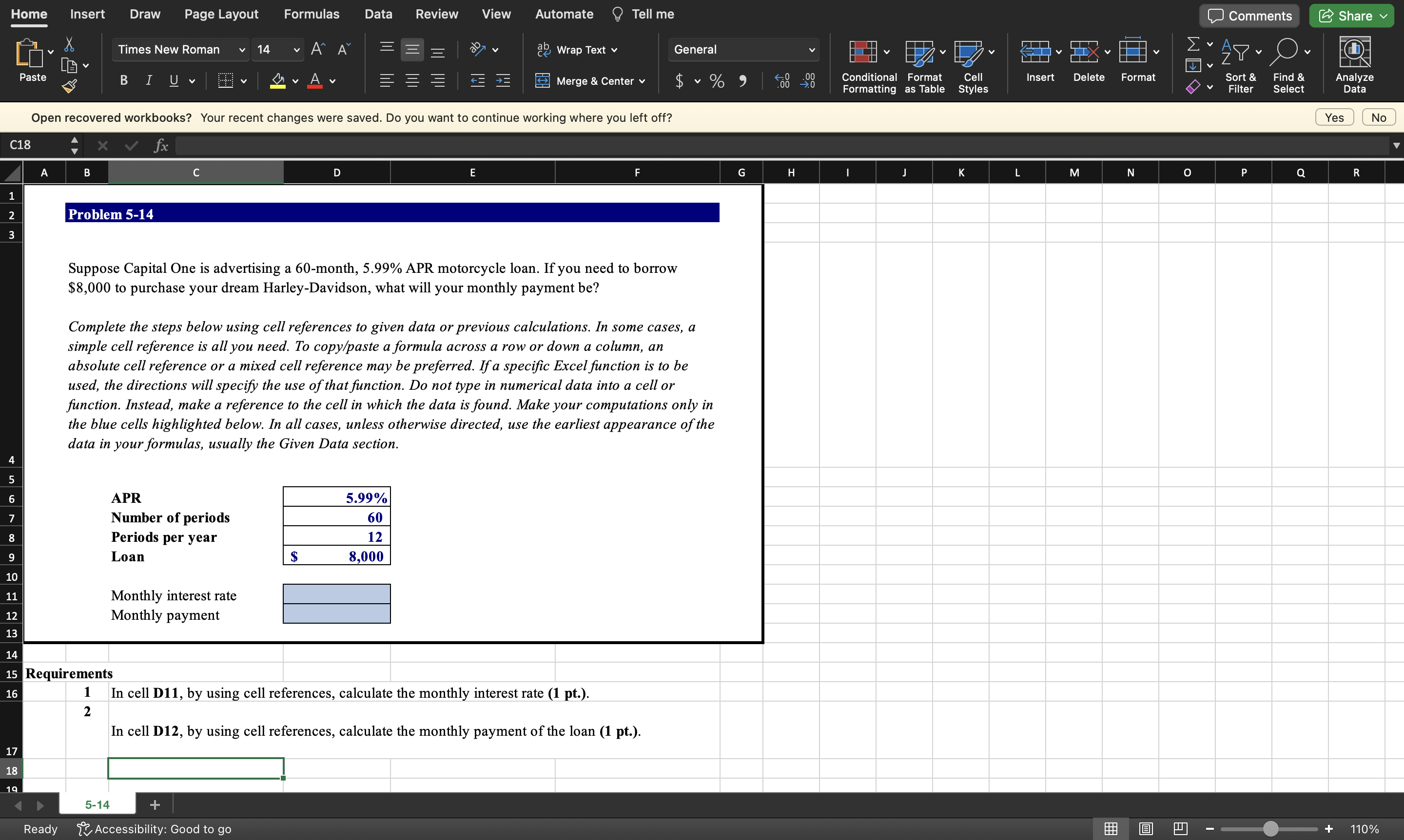Select the 5-14 sheet tab
The width and height of the screenshot is (1404, 840).
(97, 804)
